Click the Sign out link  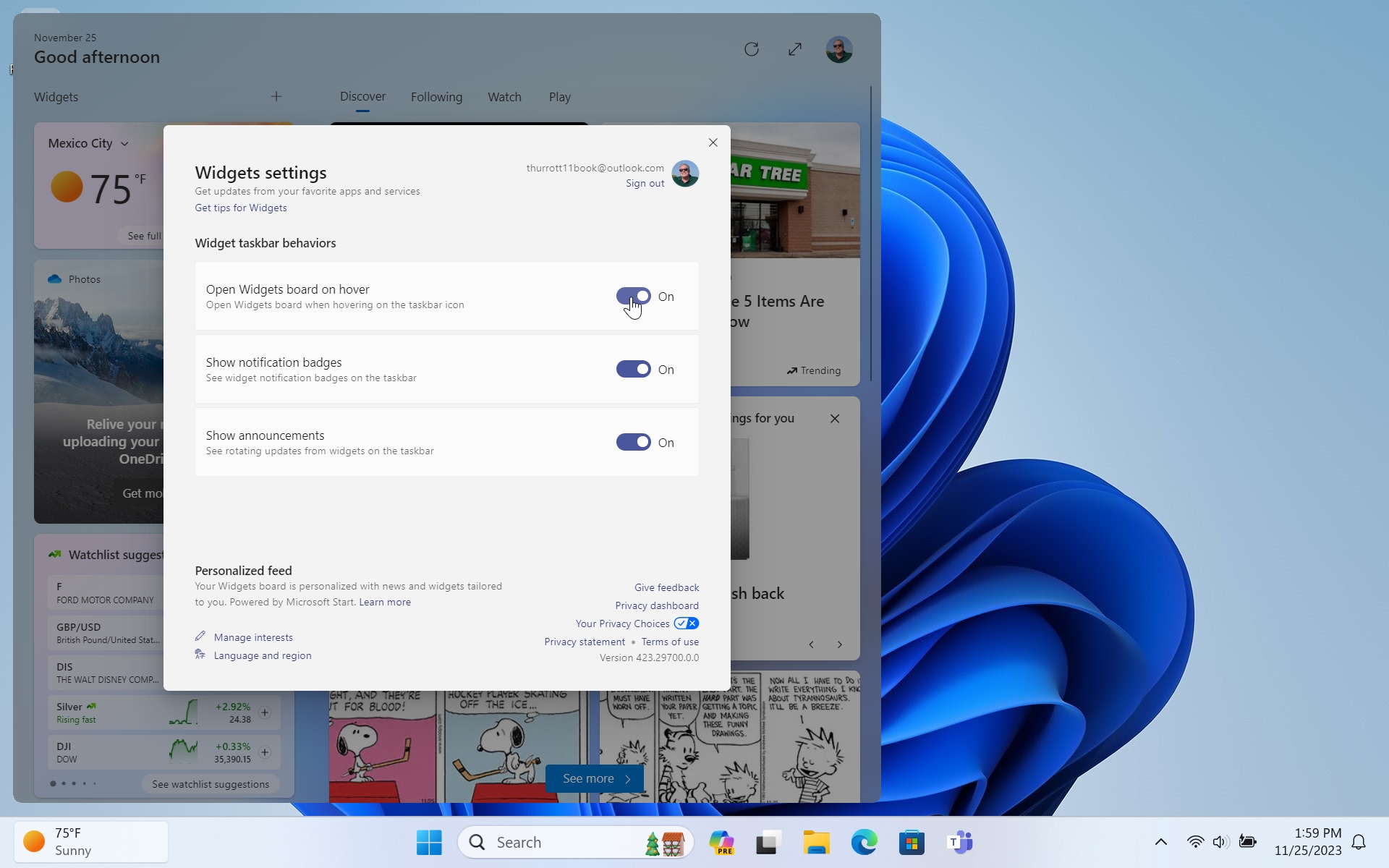point(645,184)
